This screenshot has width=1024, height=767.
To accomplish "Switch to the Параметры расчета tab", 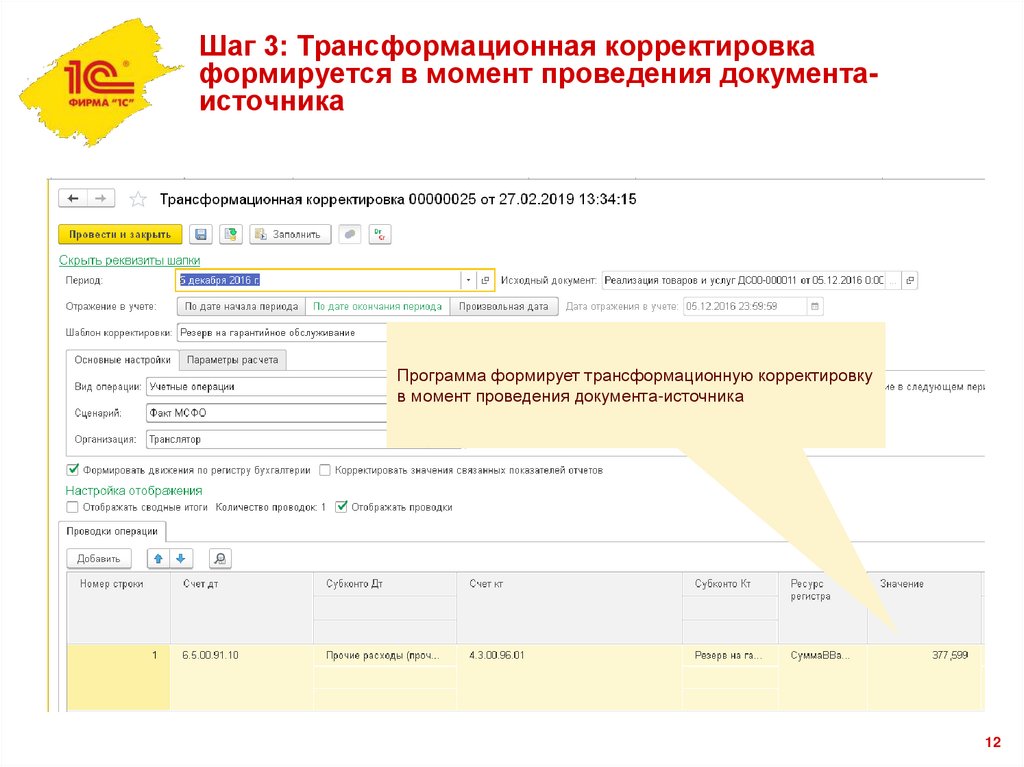I will coord(232,360).
